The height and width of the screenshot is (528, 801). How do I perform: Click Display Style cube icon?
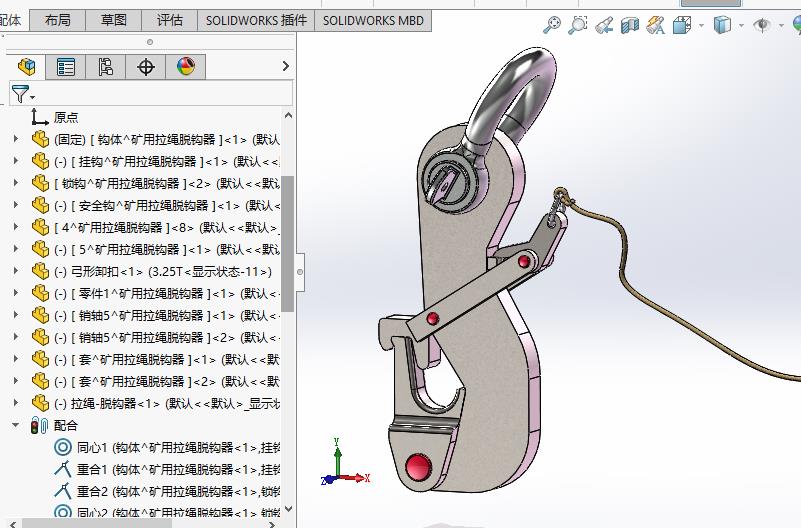click(722, 25)
